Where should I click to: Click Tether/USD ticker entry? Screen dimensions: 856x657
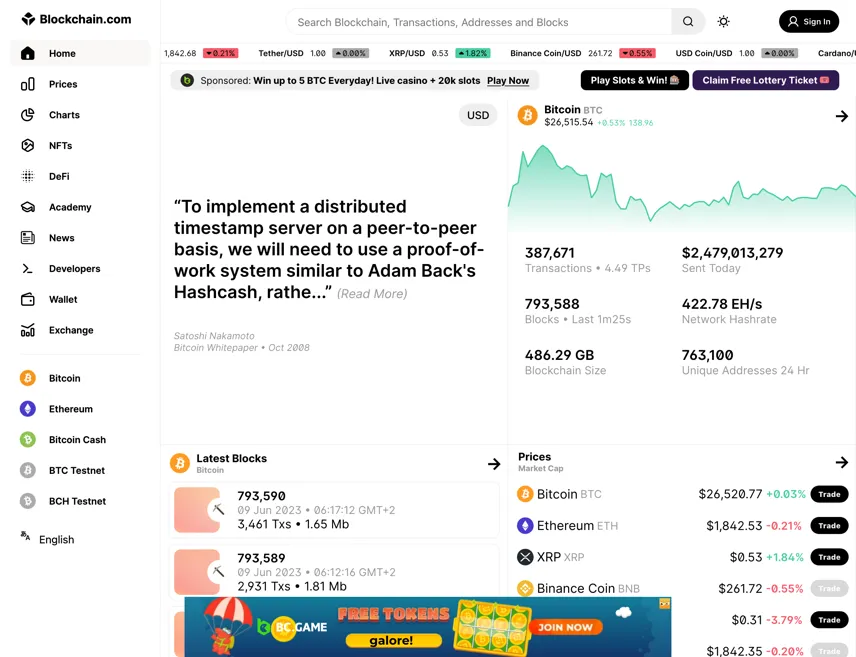pyautogui.click(x=313, y=53)
